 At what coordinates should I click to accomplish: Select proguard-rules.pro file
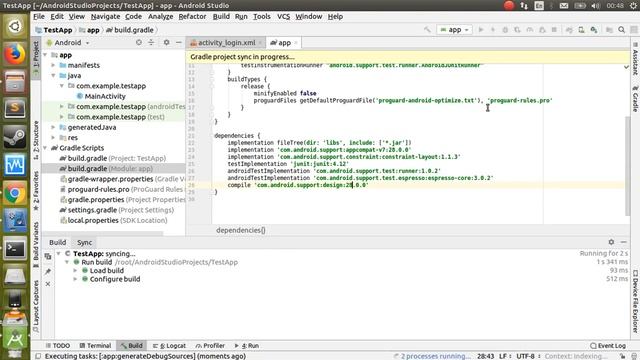[122, 189]
